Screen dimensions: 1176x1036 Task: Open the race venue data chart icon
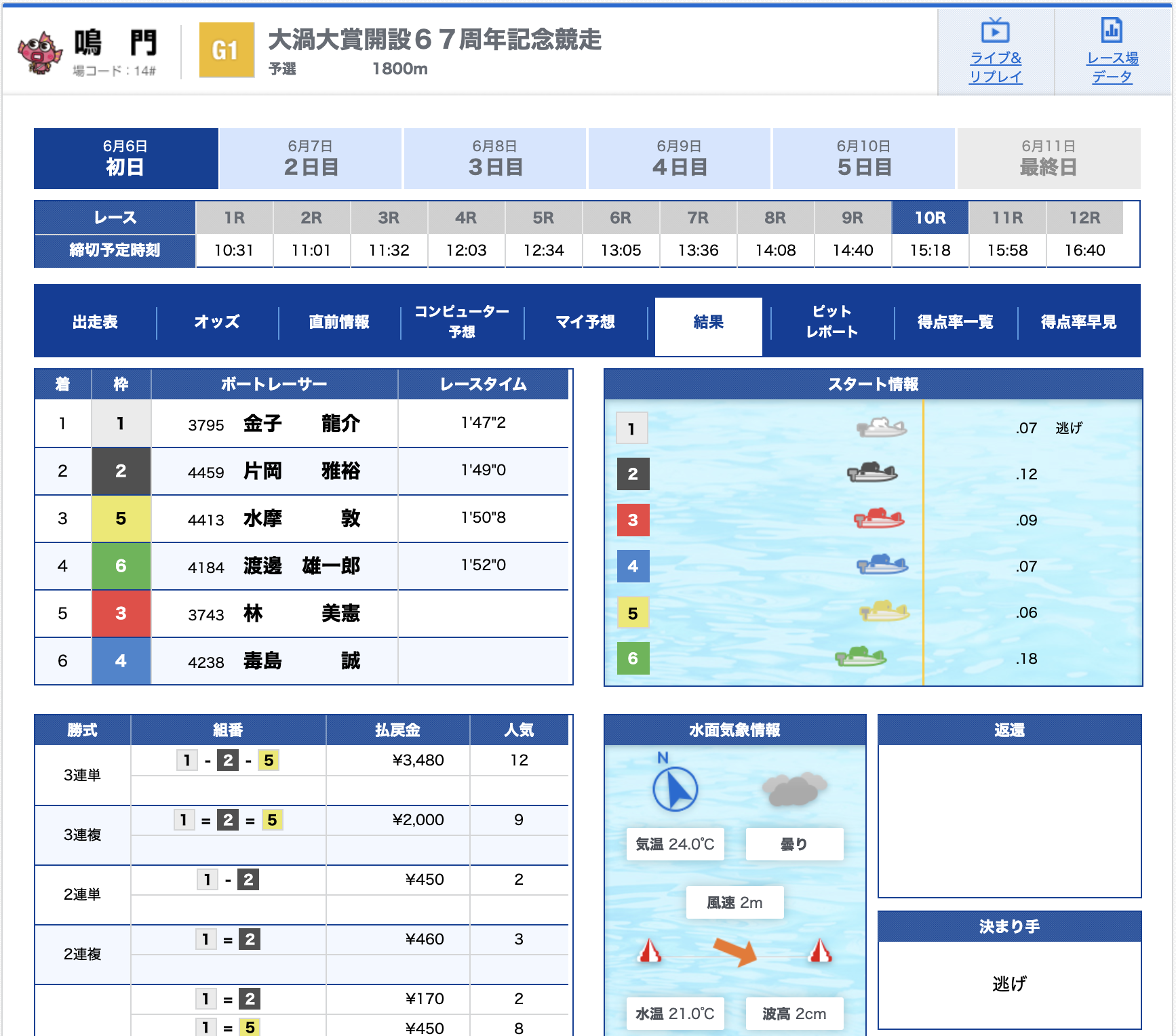coord(1112,31)
